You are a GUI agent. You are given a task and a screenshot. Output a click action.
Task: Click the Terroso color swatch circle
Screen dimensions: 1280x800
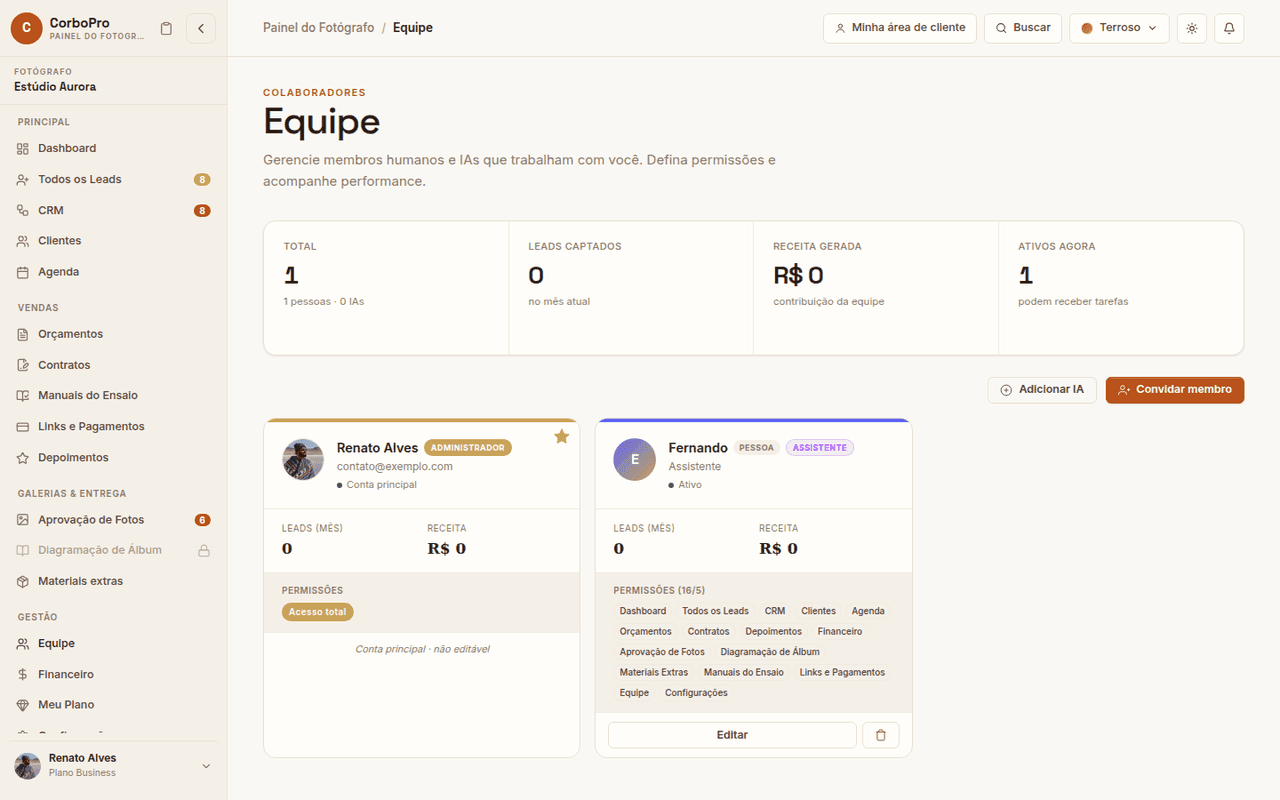(1087, 28)
